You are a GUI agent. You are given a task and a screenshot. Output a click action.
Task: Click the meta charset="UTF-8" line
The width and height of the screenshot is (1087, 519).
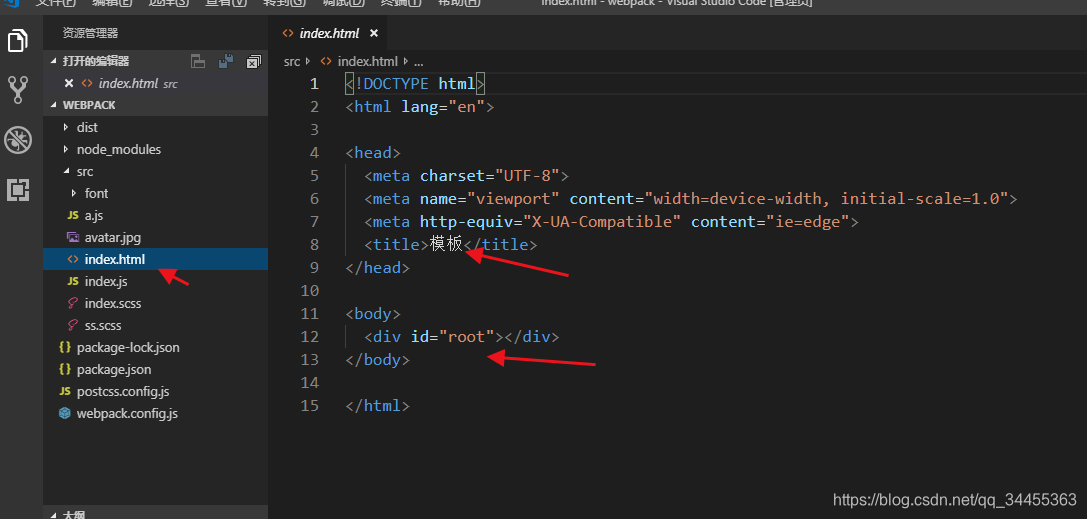point(467,175)
